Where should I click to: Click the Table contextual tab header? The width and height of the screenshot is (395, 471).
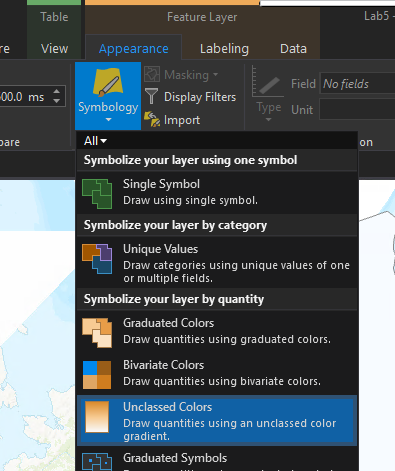point(54,17)
